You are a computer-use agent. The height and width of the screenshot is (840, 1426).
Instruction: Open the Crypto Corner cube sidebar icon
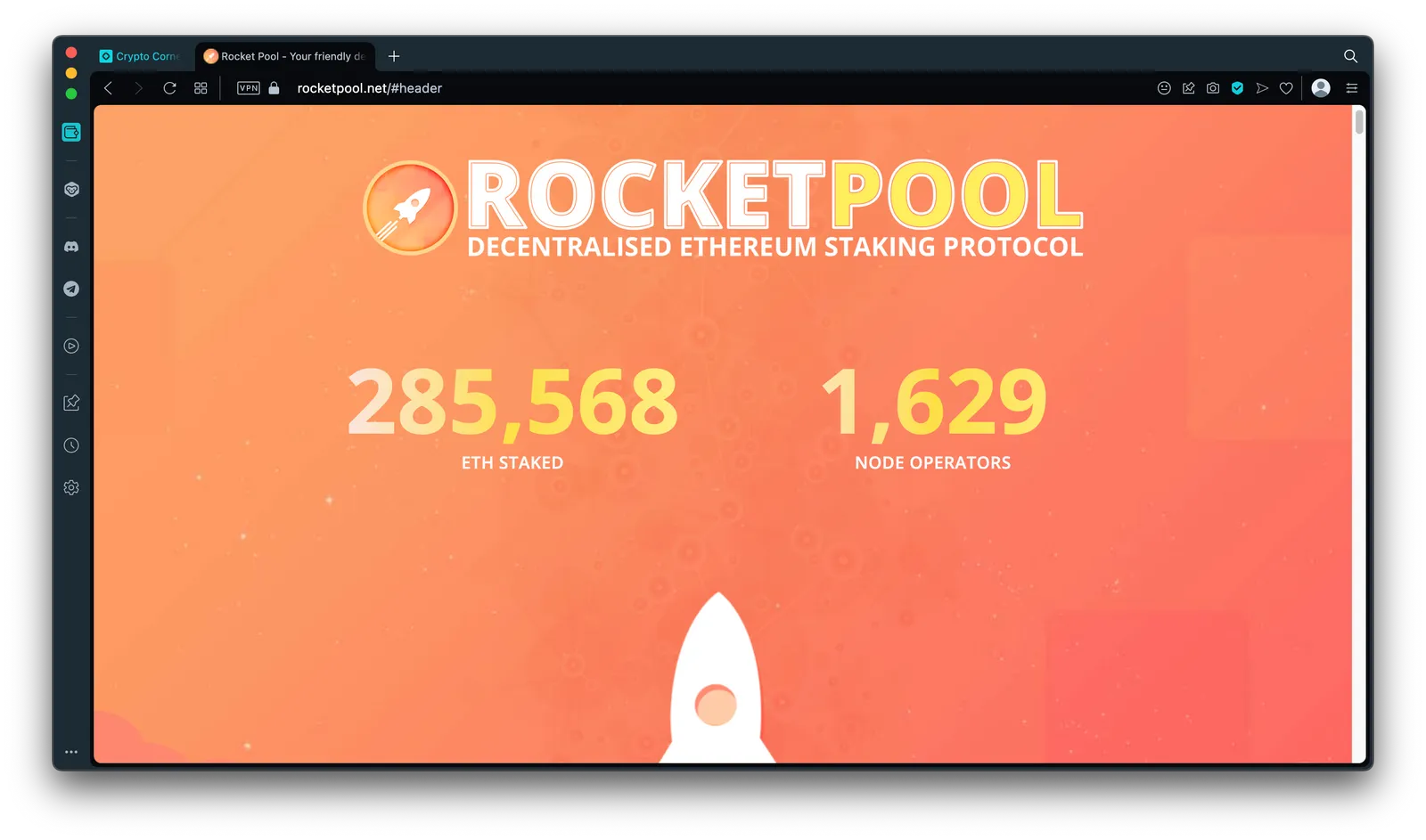click(x=71, y=189)
